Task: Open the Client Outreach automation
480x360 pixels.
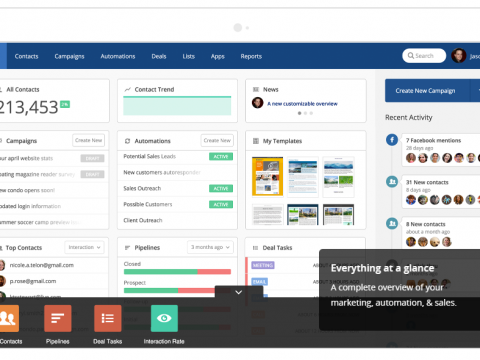Action: tap(143, 220)
